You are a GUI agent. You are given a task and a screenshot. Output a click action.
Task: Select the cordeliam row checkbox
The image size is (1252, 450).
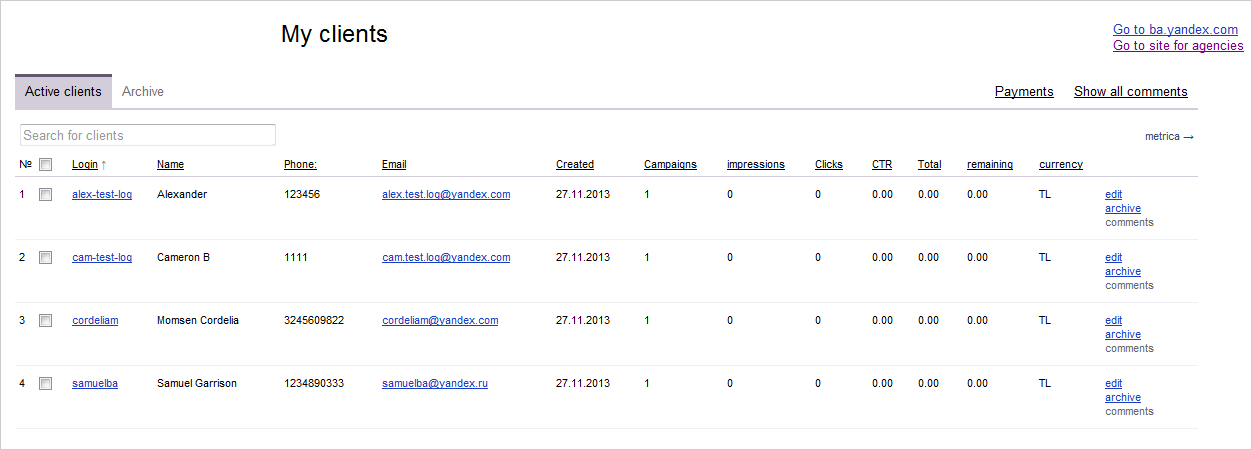pos(45,321)
